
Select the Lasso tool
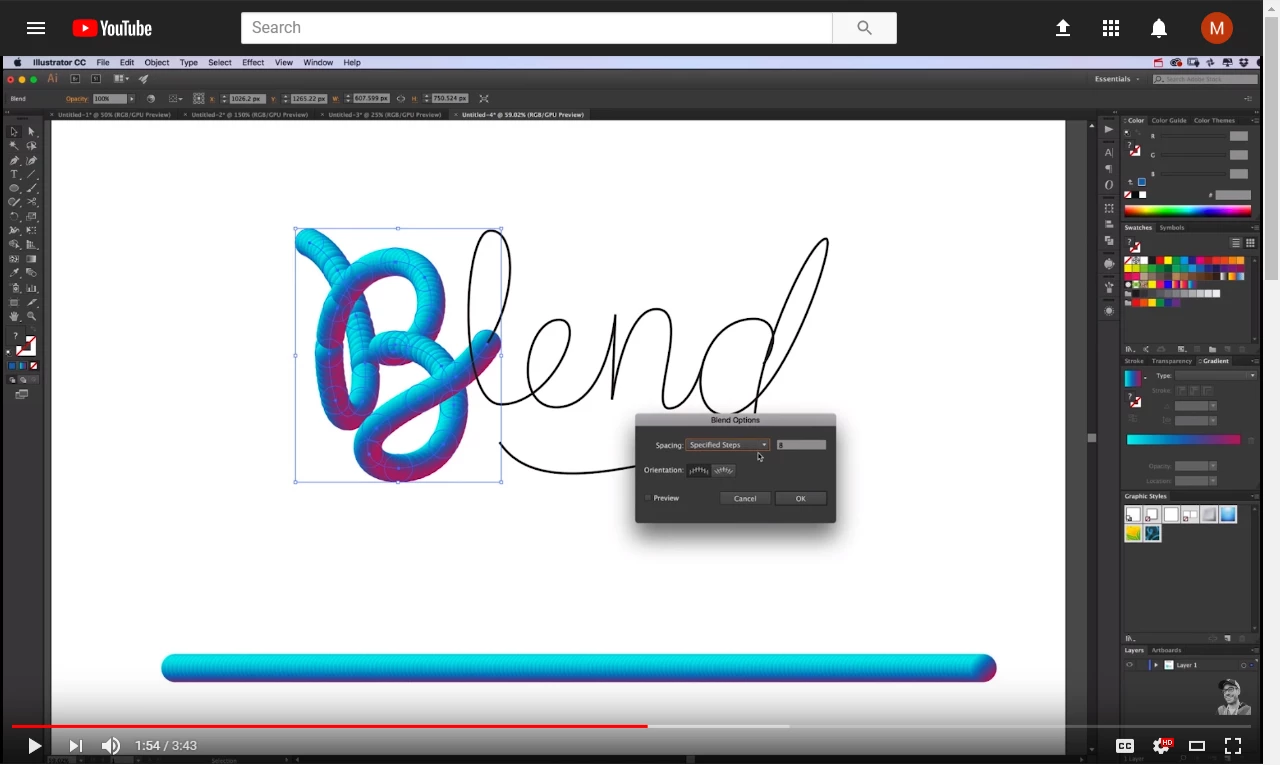click(31, 146)
